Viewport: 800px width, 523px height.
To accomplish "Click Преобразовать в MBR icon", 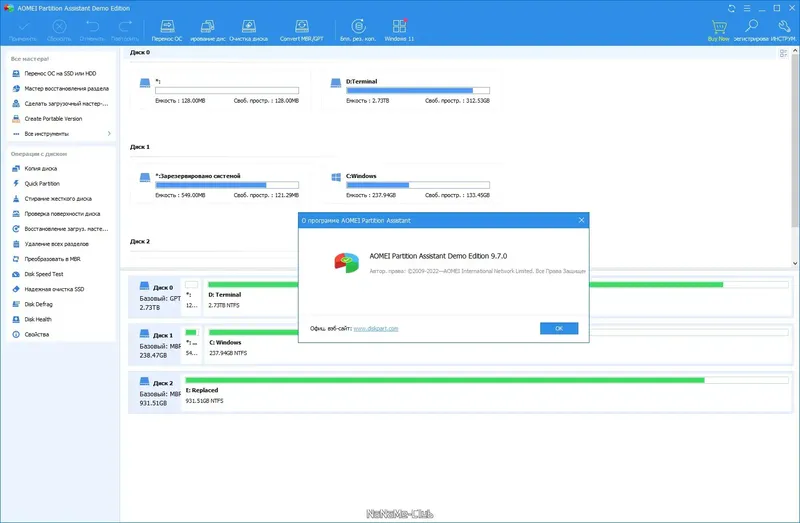I will 16,259.
